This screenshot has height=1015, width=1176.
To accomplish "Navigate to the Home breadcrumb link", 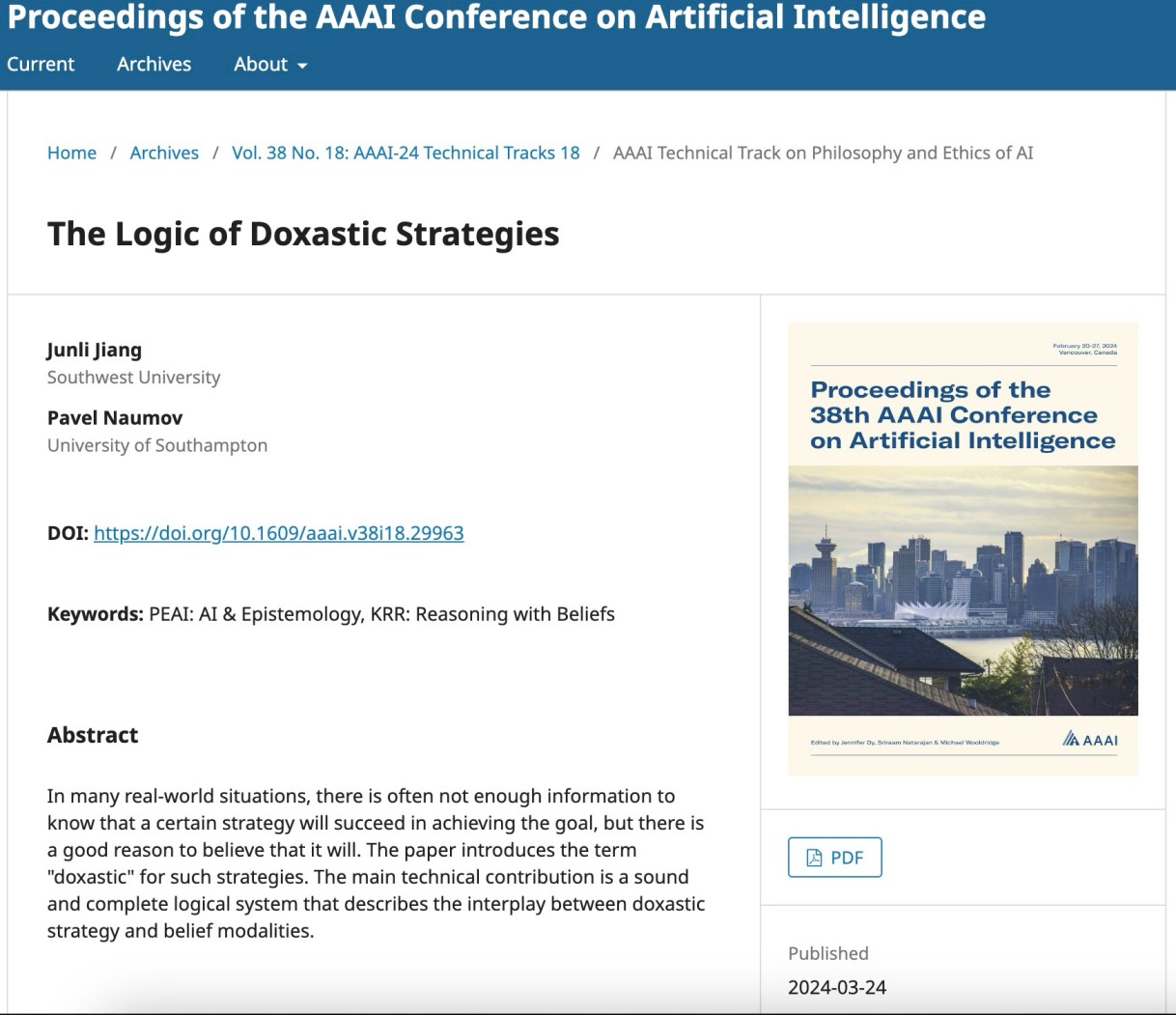I will point(71,153).
